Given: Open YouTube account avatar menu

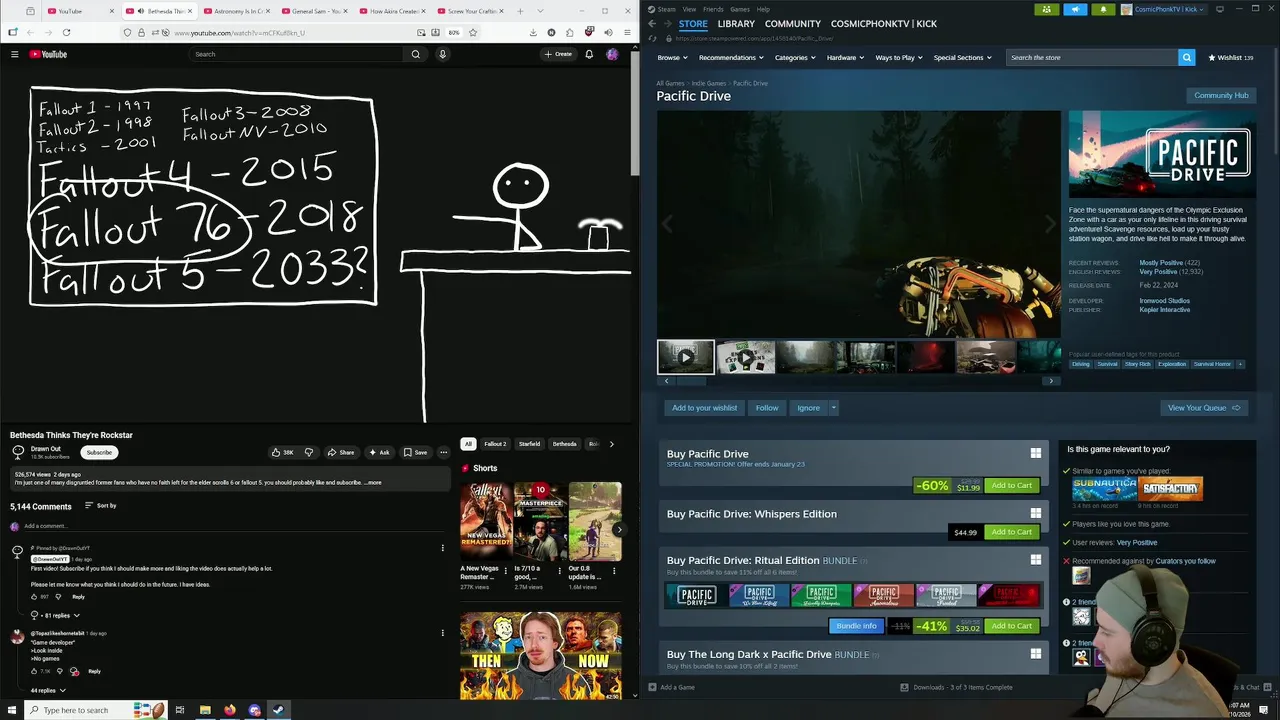Looking at the screenshot, I should click(x=612, y=54).
